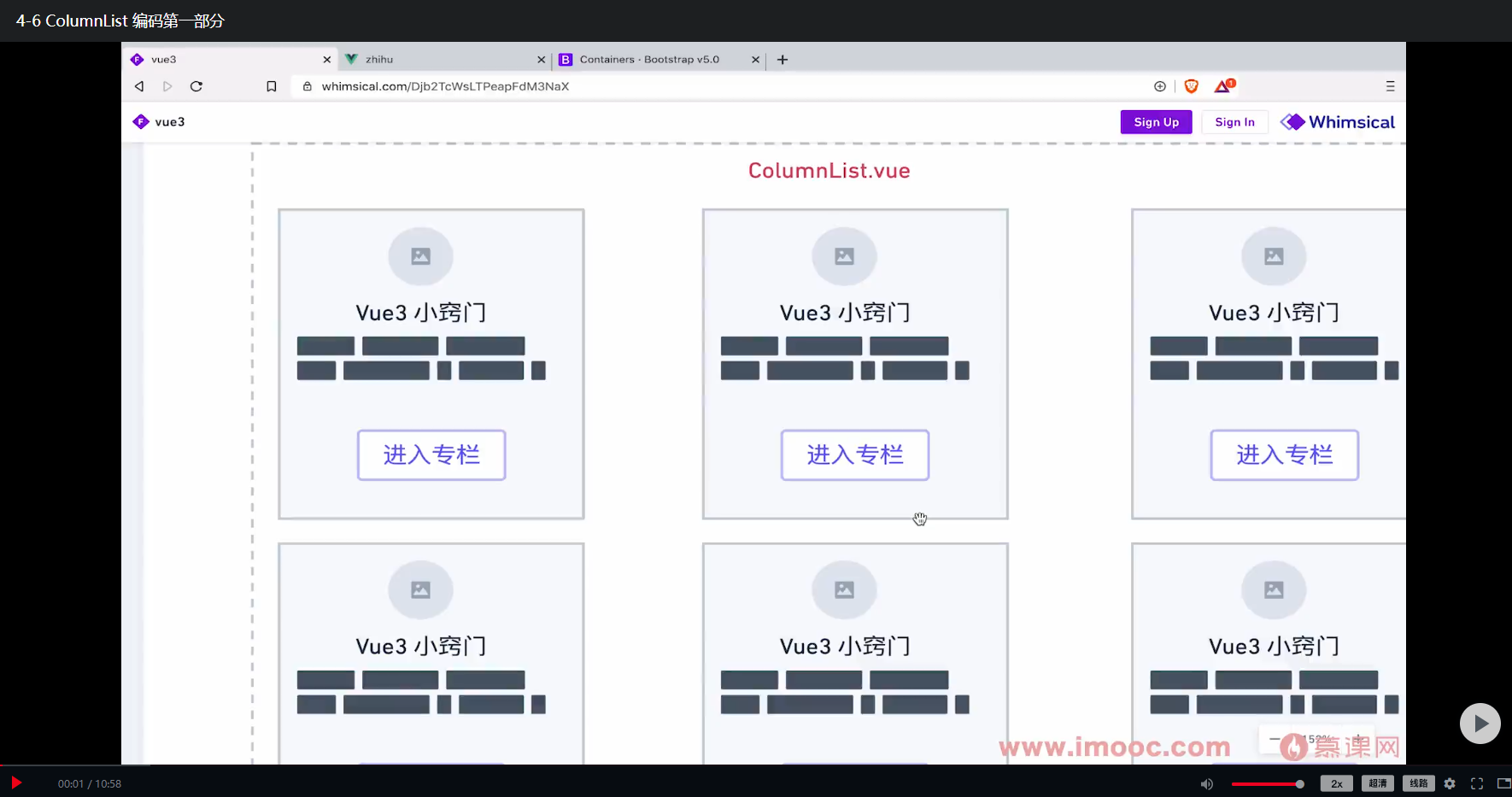Close the zhihu browser tab

pyautogui.click(x=542, y=60)
